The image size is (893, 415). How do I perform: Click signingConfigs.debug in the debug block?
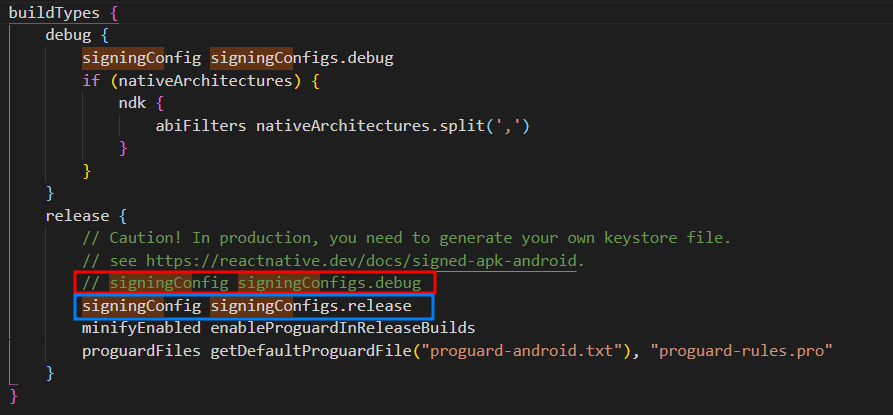click(302, 58)
